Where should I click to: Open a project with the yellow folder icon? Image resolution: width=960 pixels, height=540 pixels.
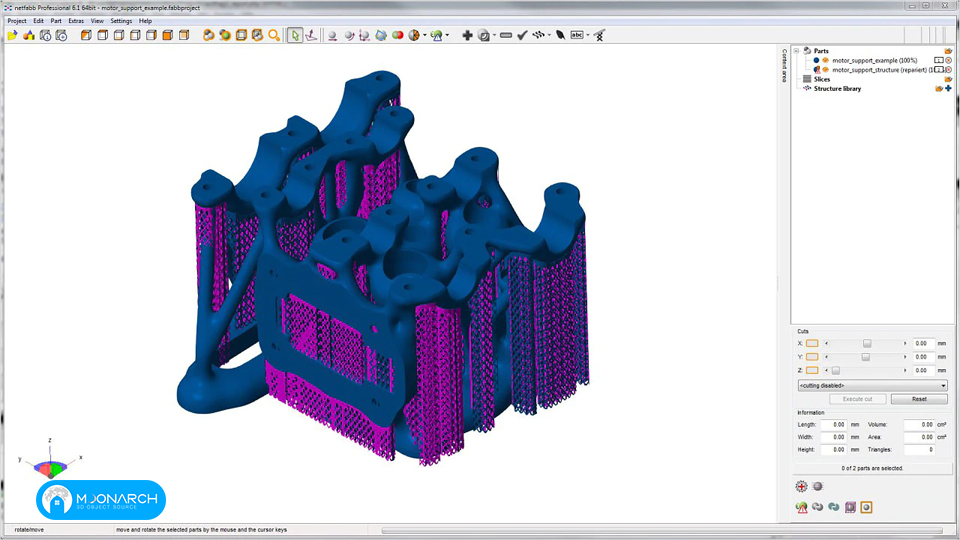[12, 36]
